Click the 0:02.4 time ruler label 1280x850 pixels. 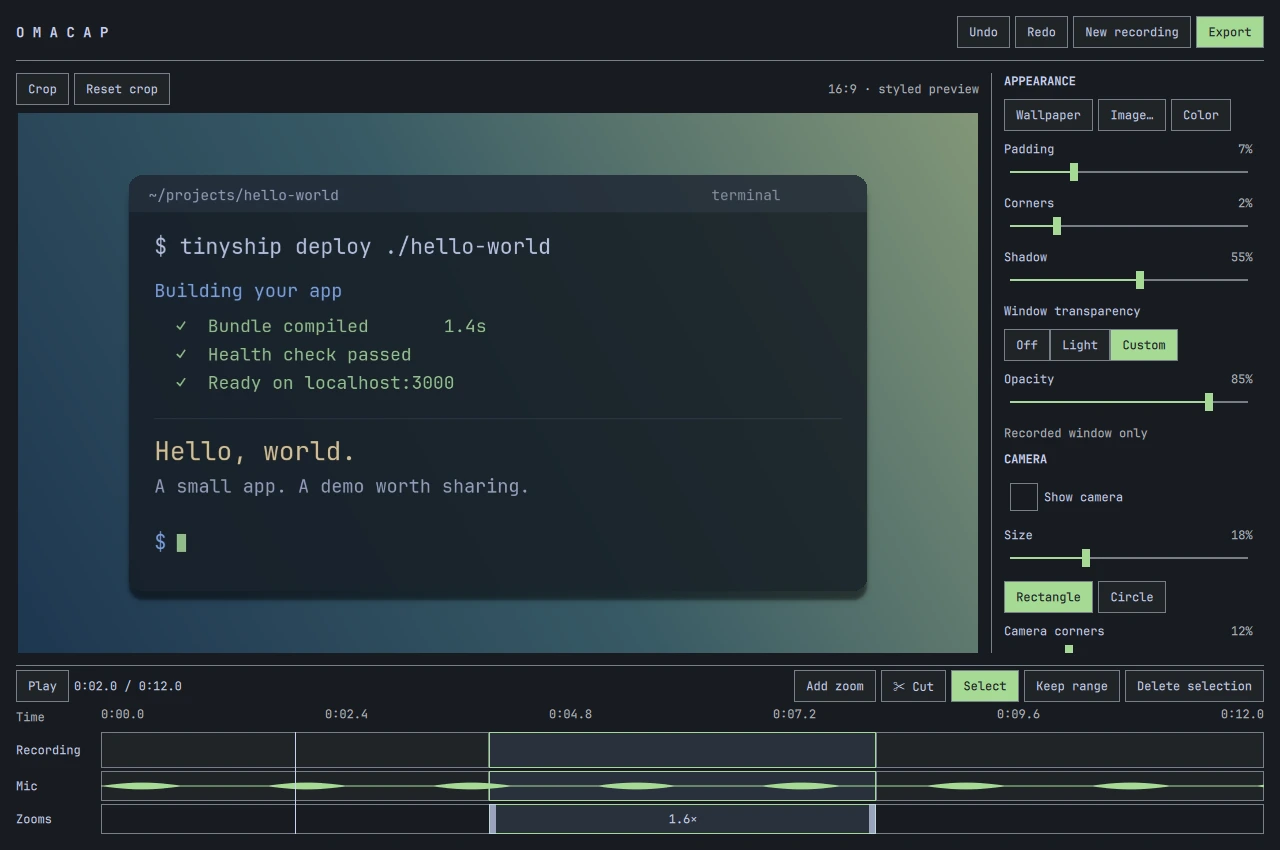point(346,714)
